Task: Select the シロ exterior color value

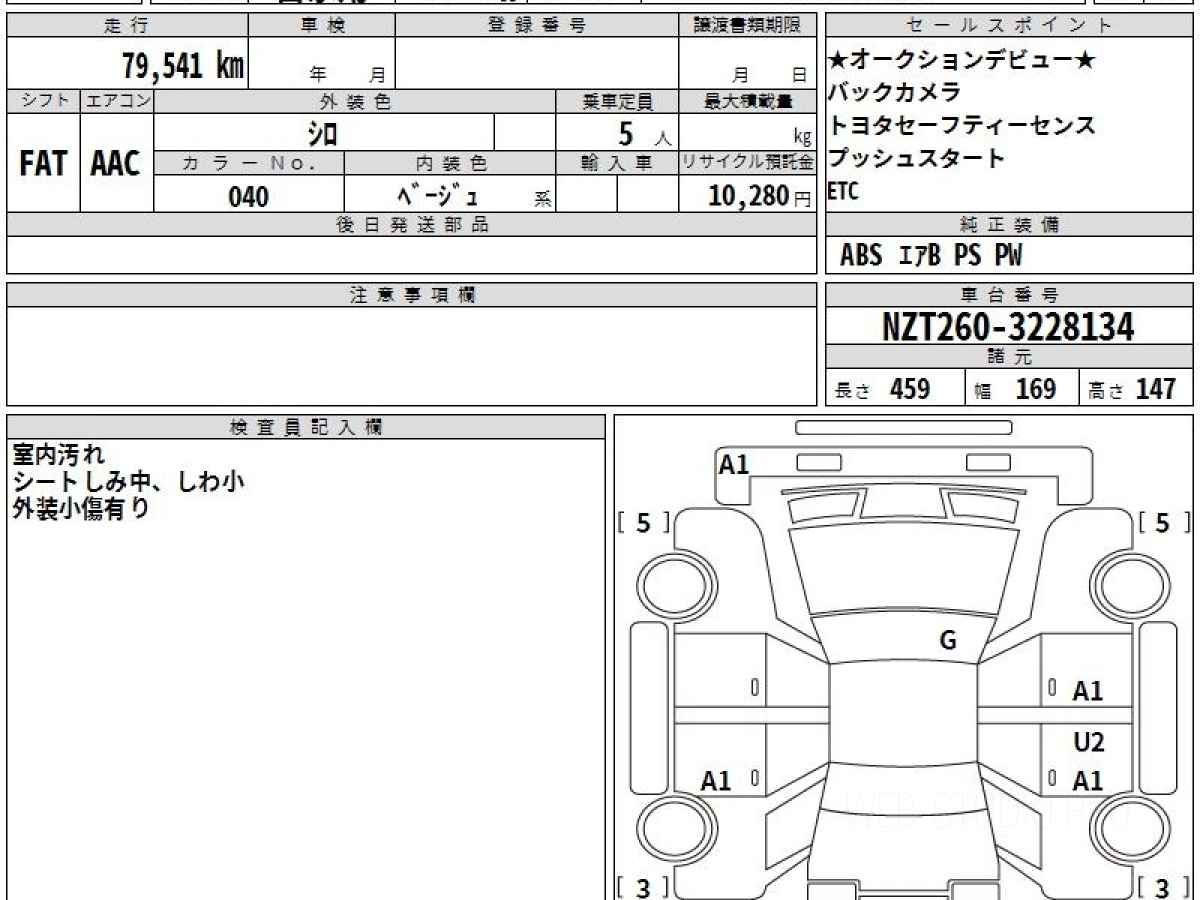Action: pos(322,133)
